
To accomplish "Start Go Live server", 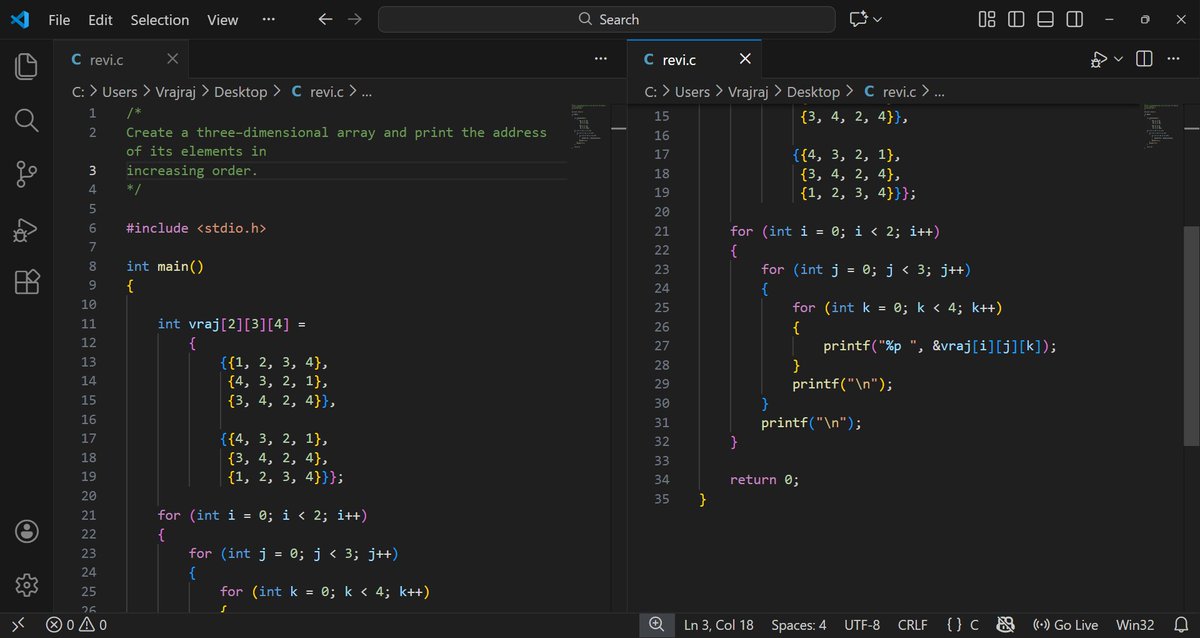I will tap(1065, 625).
